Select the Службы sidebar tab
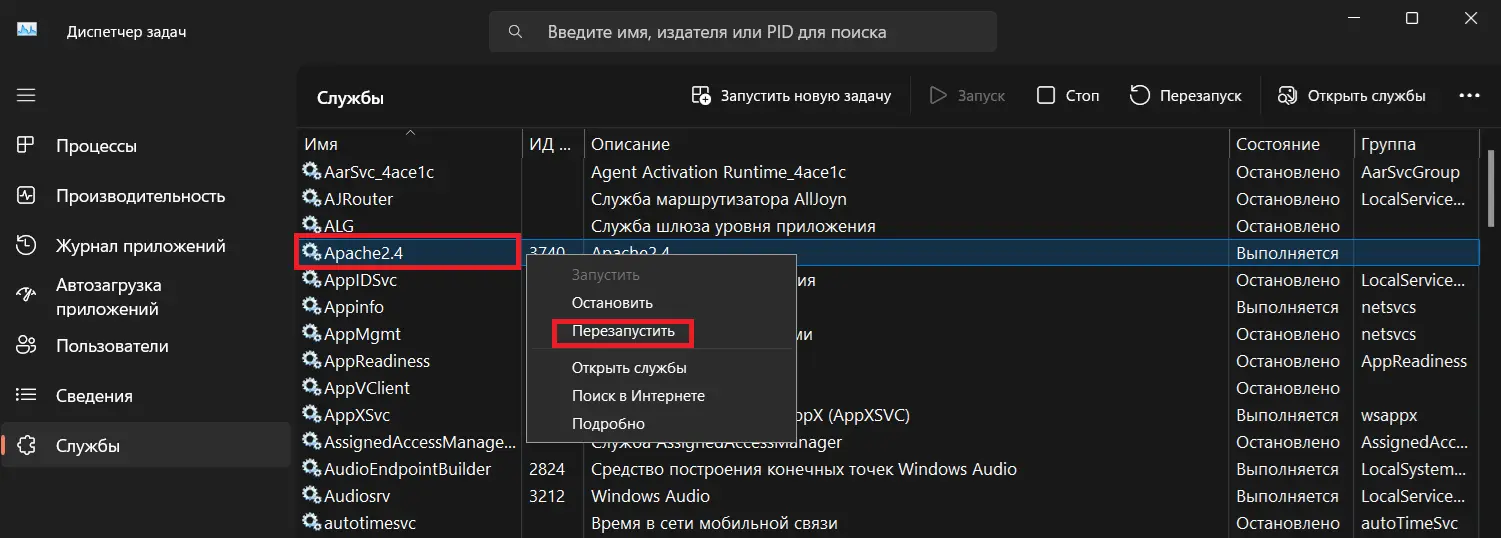Image resolution: width=1501 pixels, height=538 pixels. 88,446
